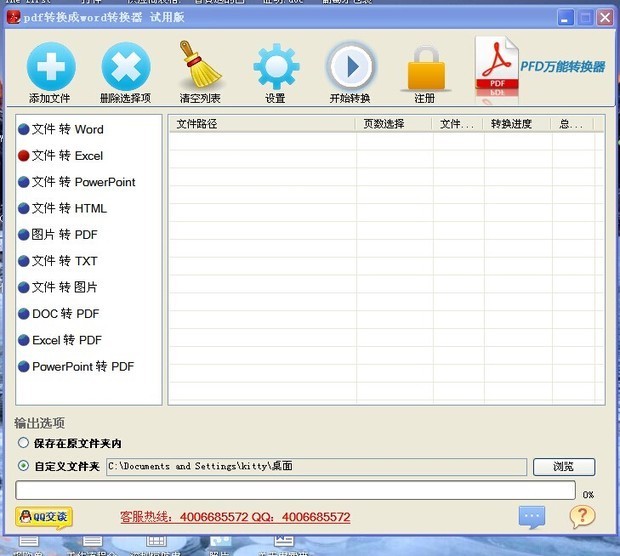This screenshot has height=556, width=620.
Task: Click the 注册 register lock icon
Action: click(424, 68)
